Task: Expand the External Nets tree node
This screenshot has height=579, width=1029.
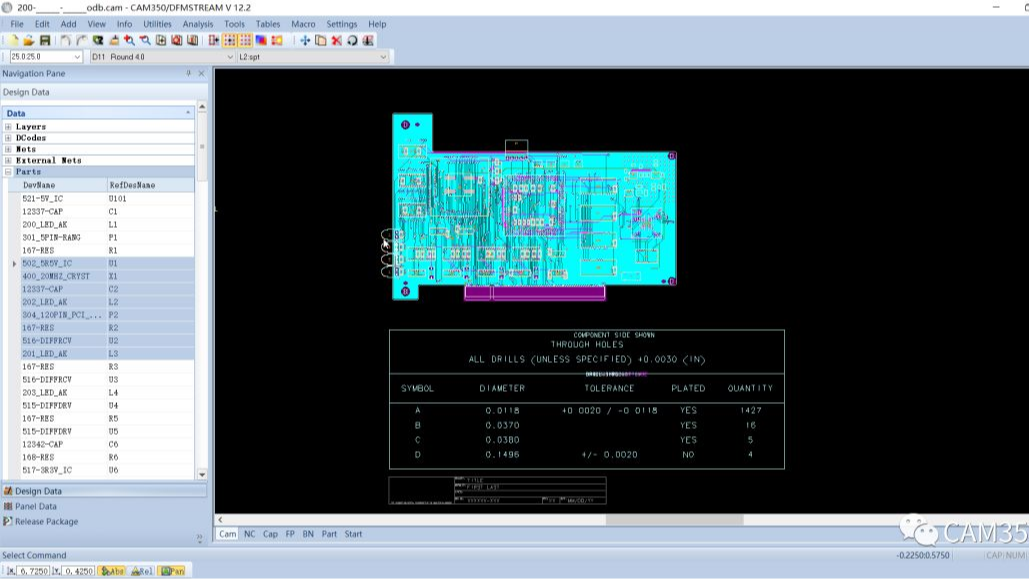Action: click(x=8, y=160)
